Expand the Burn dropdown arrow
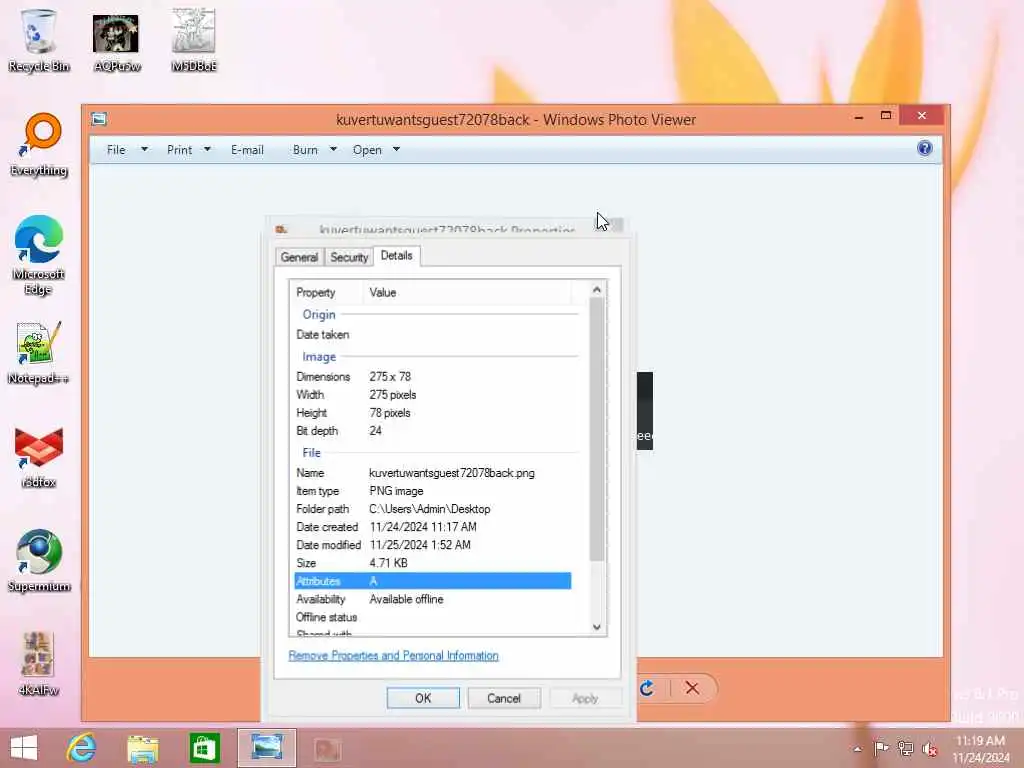 pyautogui.click(x=333, y=150)
